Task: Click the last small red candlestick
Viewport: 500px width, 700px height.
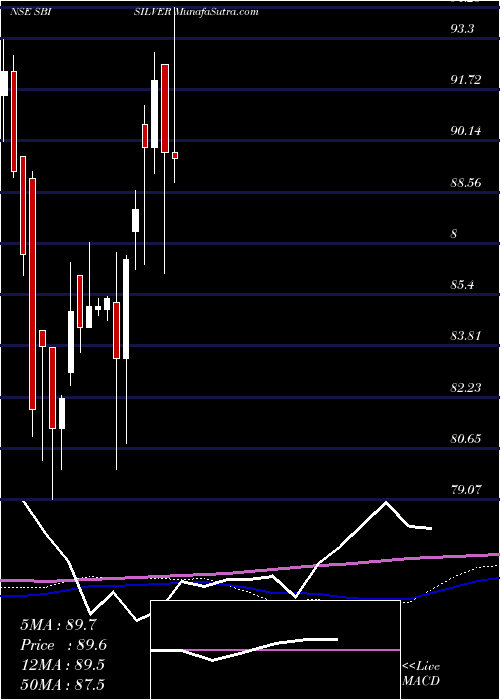Action: (x=175, y=155)
